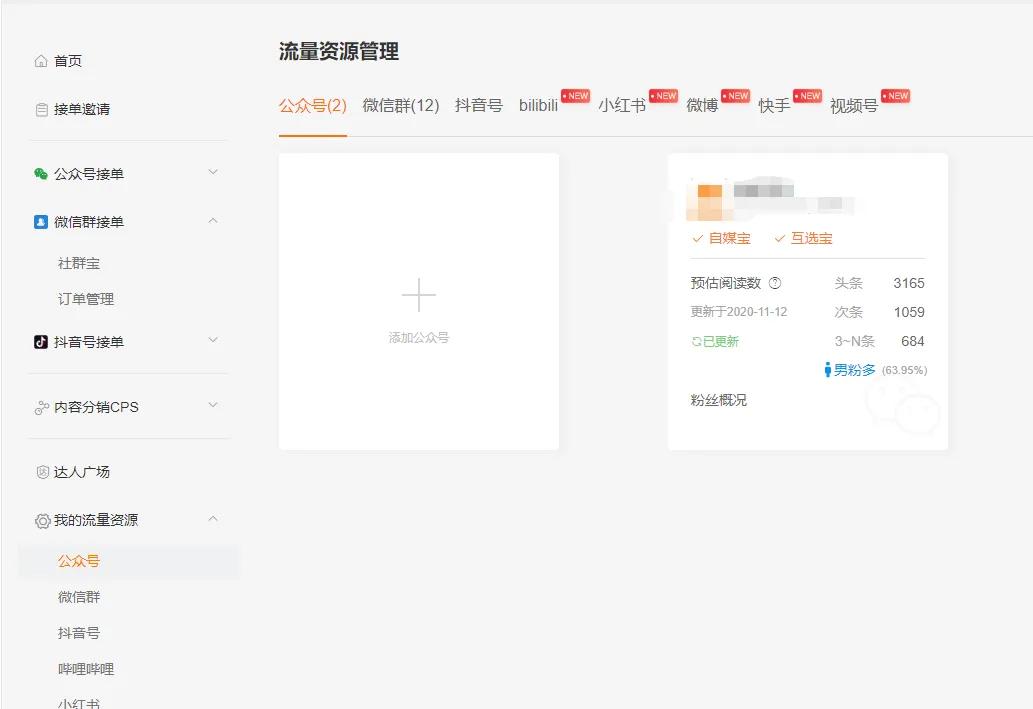This screenshot has width=1033, height=709.
Task: Click the 社群宝 sidebar entry
Action: 80,261
